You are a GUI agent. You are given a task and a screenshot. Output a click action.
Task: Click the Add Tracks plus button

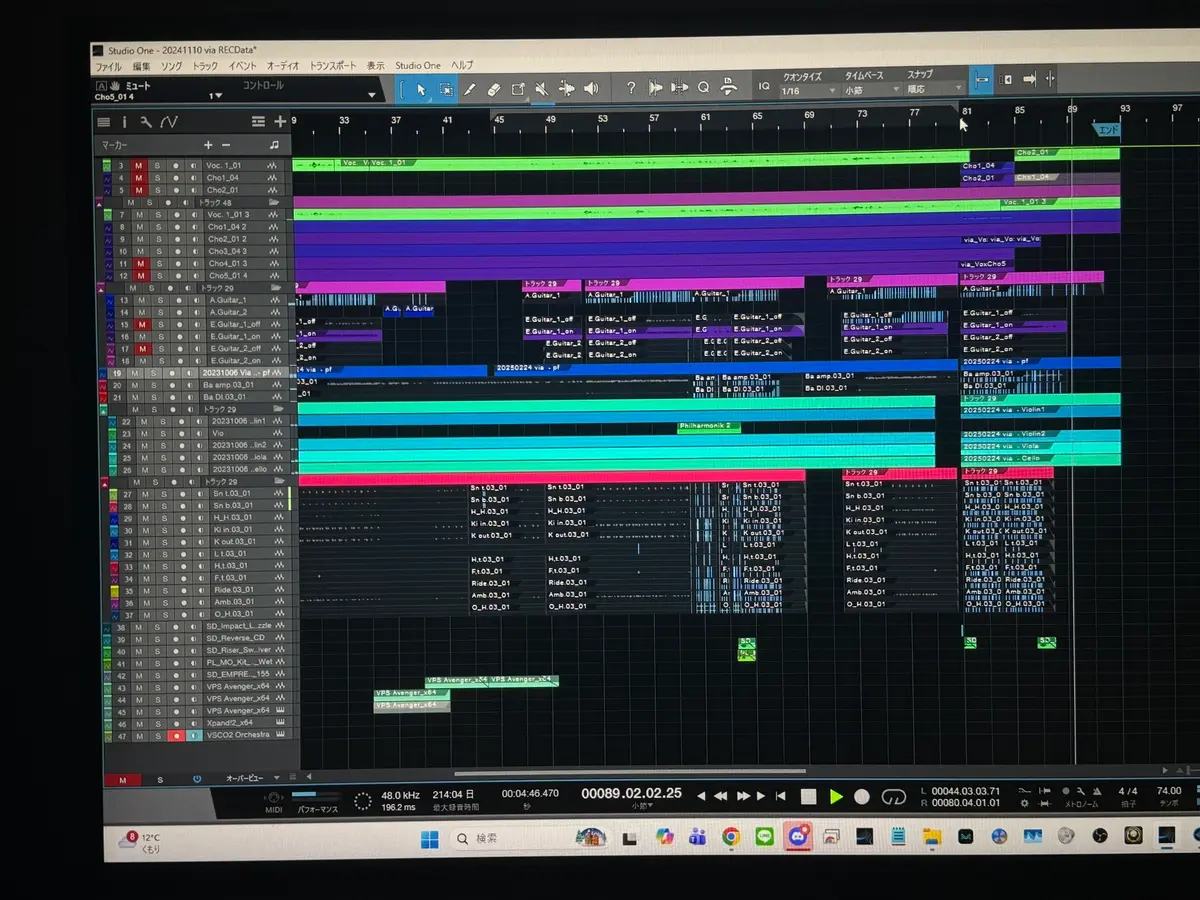point(280,122)
